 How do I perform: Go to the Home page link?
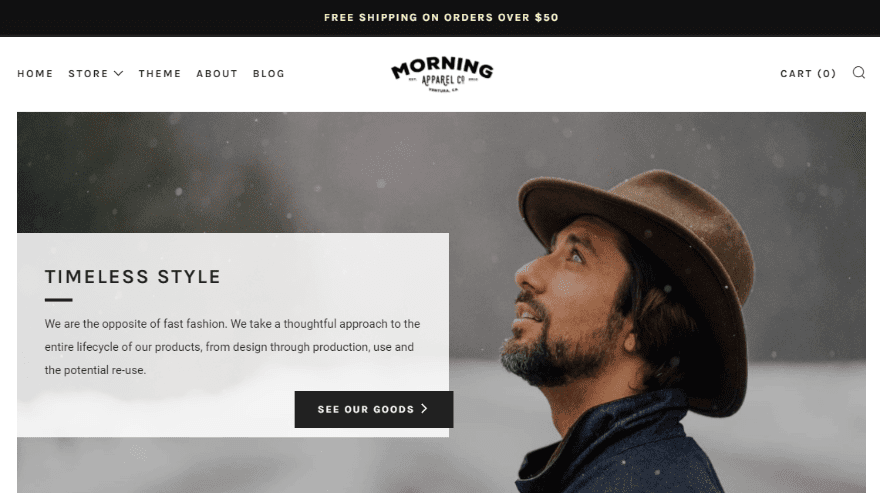(35, 74)
